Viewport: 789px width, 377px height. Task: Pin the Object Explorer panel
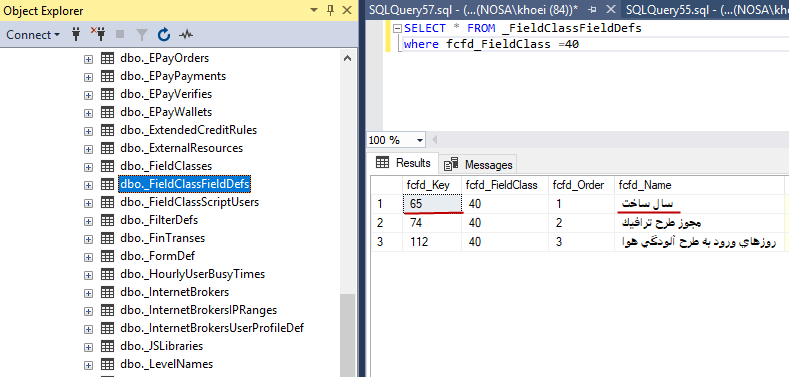[331, 10]
